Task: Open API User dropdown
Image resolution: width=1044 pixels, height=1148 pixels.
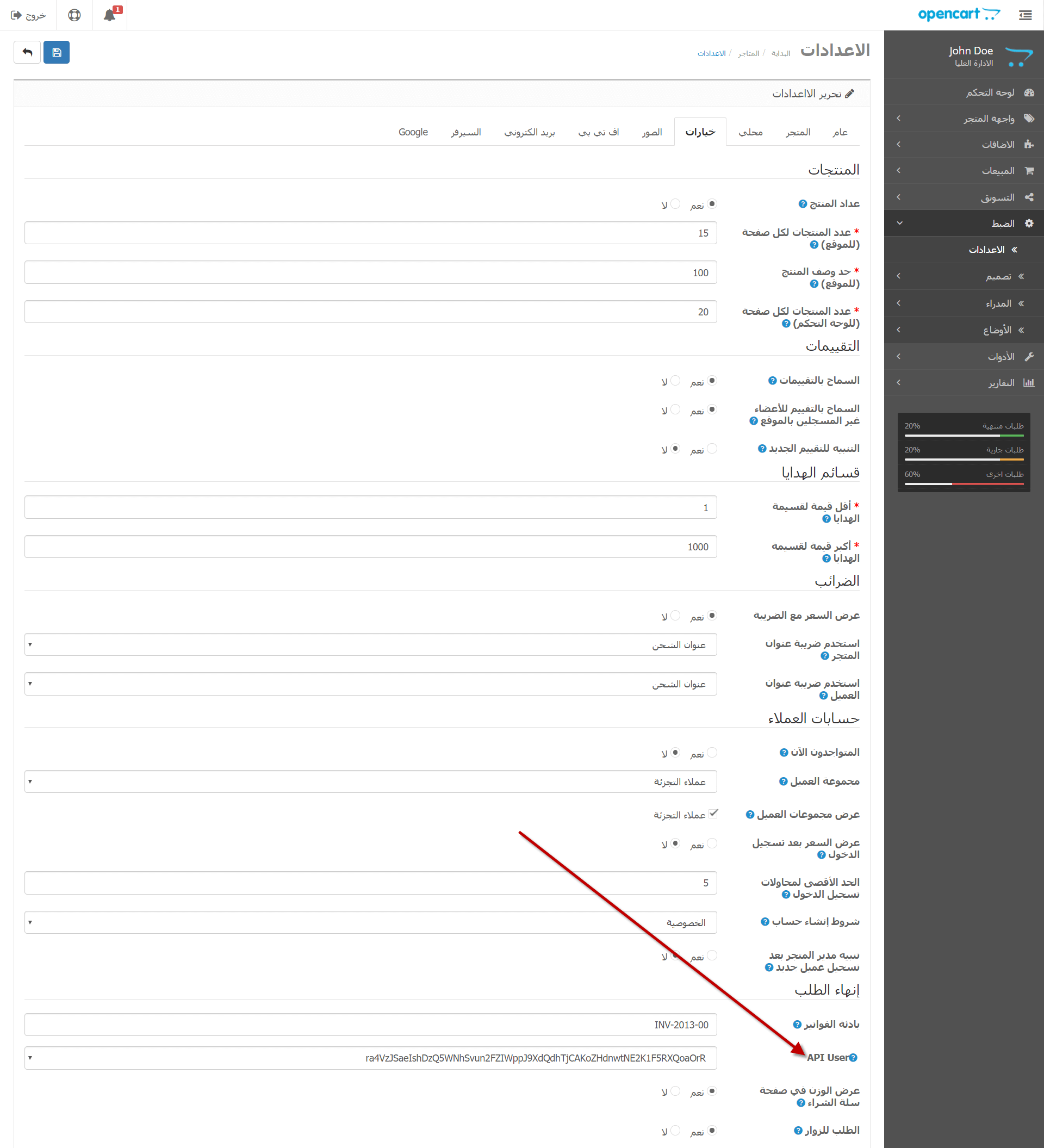Action: [x=371, y=1058]
